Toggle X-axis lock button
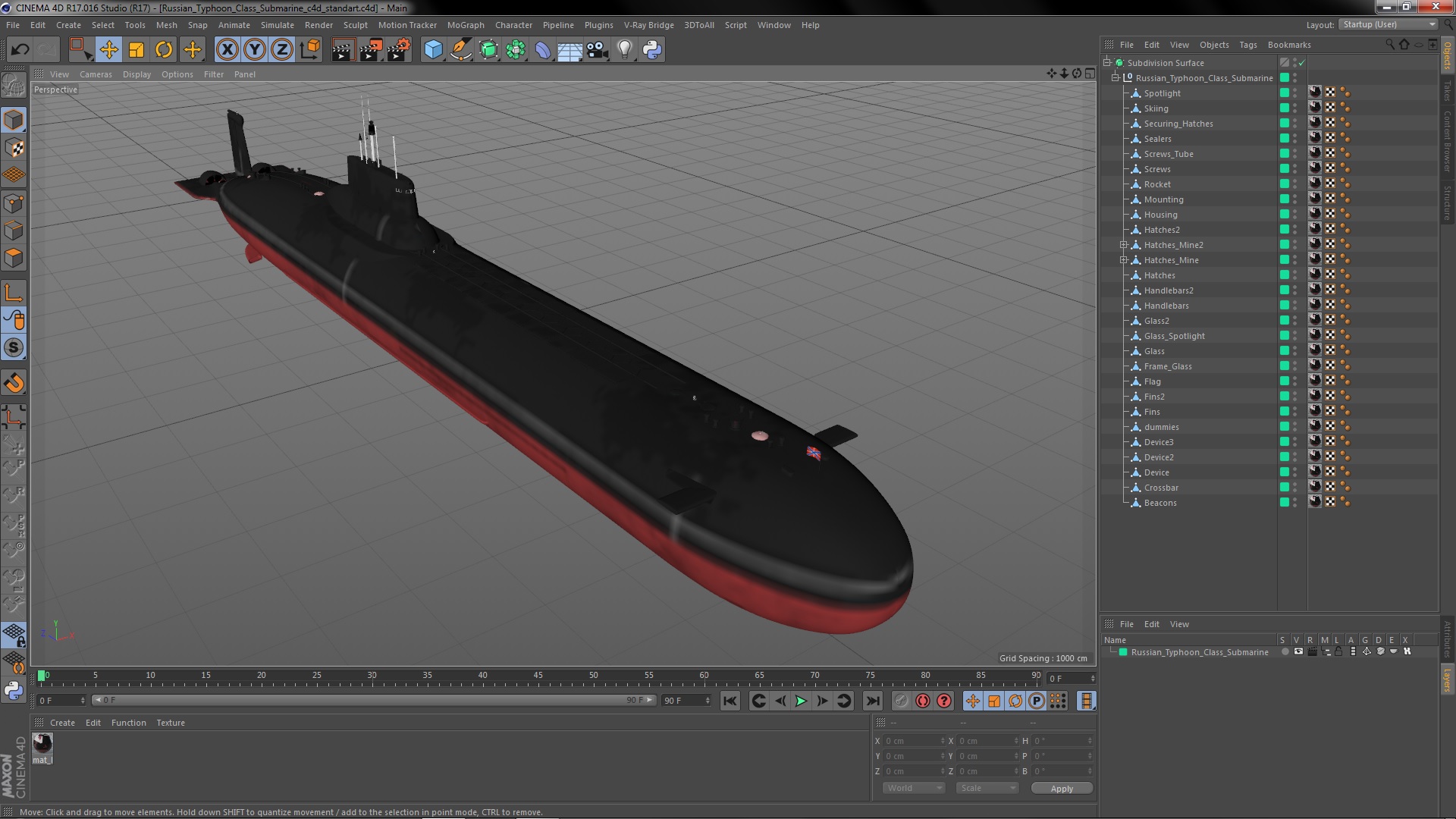 (x=227, y=50)
